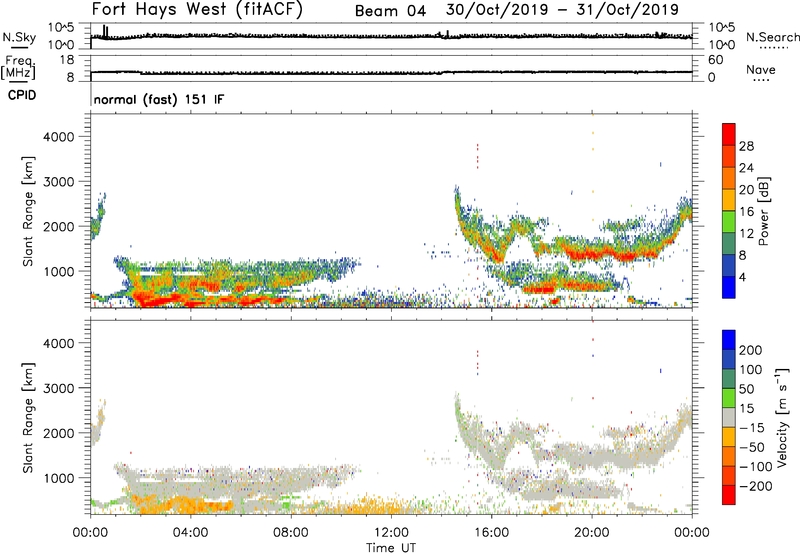Click the frequency trace line in the Freq panel
This screenshot has width=800, height=554.
pyautogui.click(x=391, y=72)
